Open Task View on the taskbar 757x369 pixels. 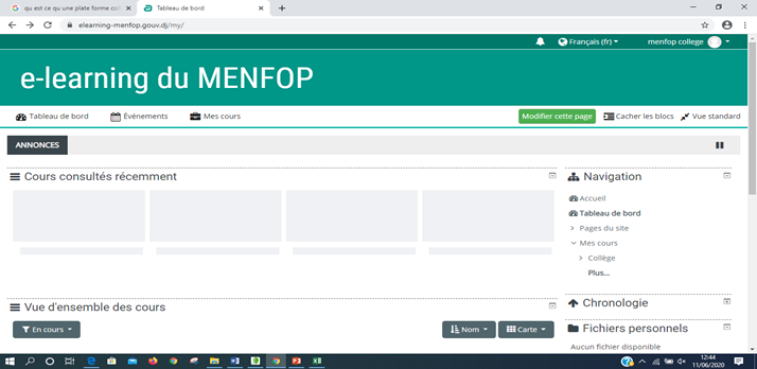(x=70, y=361)
